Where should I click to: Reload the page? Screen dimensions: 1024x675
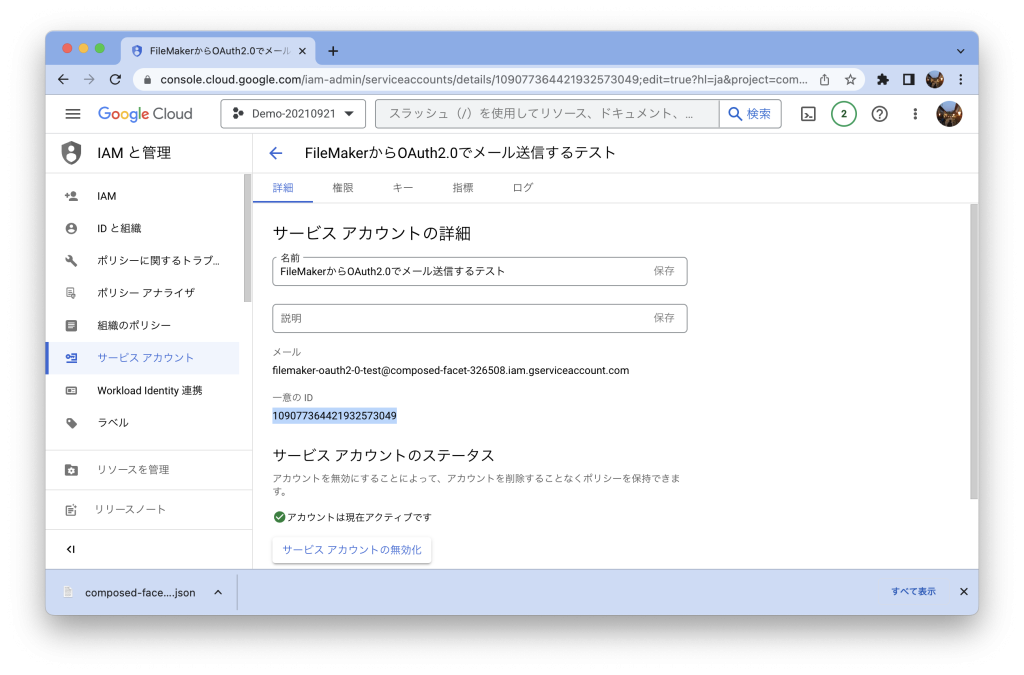(116, 80)
